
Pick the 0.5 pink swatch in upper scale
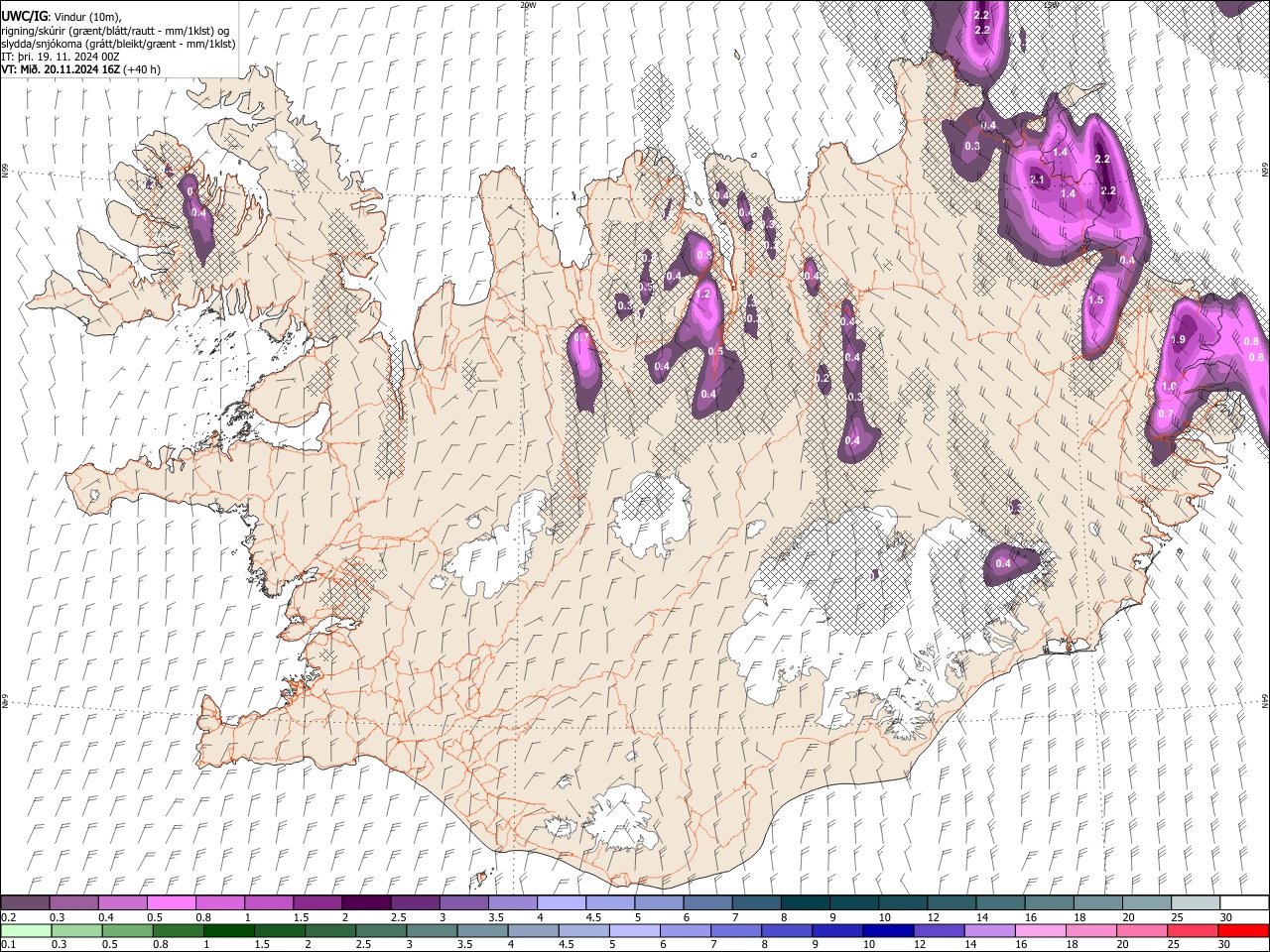click(x=171, y=903)
